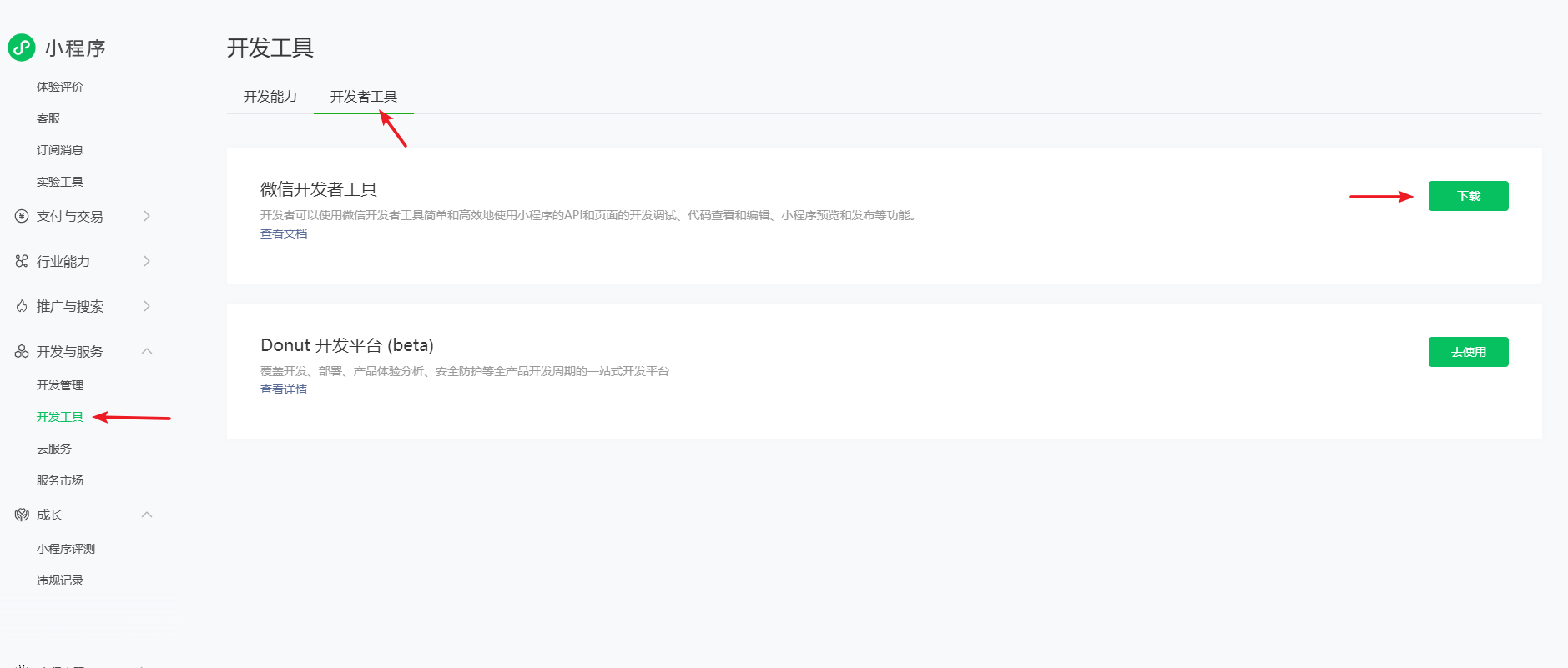Click the 微信开发者工具 card title
The height and width of the screenshot is (668, 1568).
[x=319, y=189]
